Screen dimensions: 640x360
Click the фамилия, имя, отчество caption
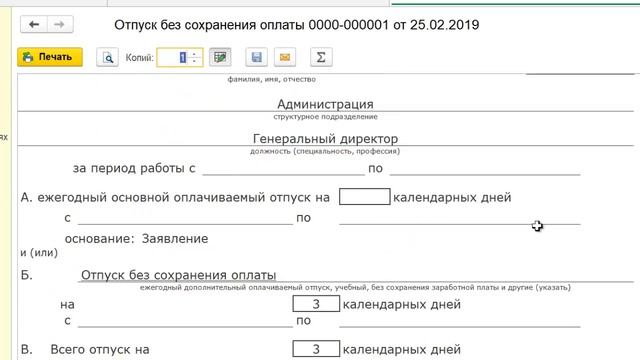tap(271, 79)
